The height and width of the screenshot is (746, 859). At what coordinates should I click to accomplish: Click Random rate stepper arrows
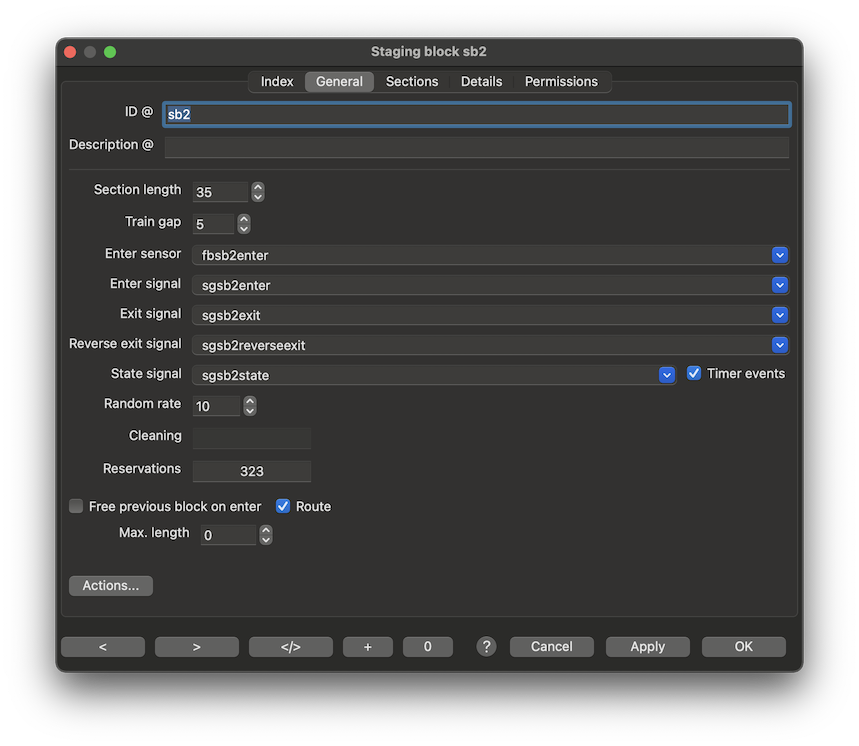pyautogui.click(x=250, y=406)
